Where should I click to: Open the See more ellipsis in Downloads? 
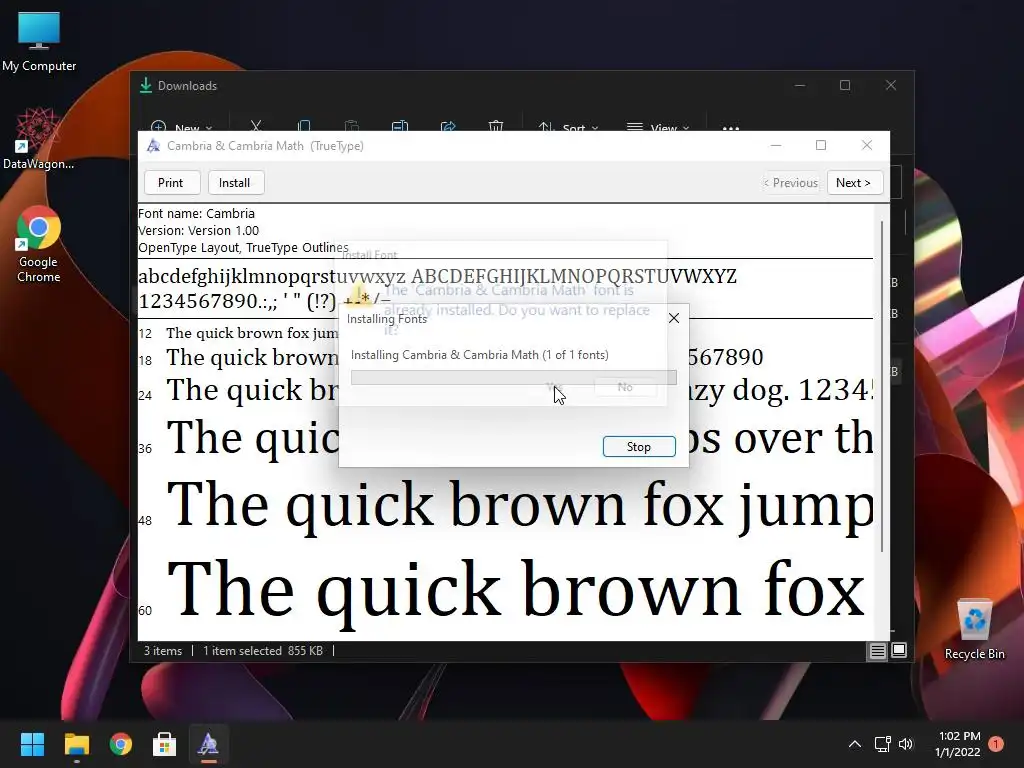pos(731,128)
